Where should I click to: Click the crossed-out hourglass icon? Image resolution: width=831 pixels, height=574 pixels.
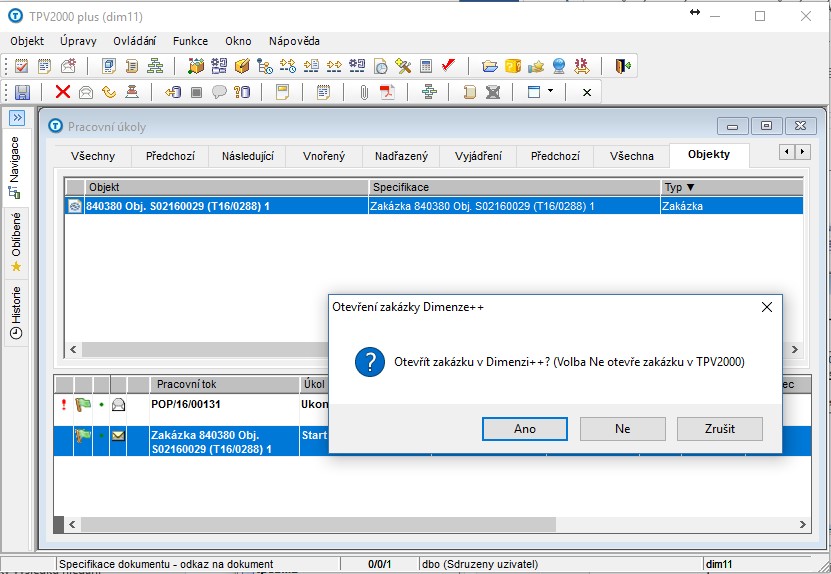[x=493, y=92]
